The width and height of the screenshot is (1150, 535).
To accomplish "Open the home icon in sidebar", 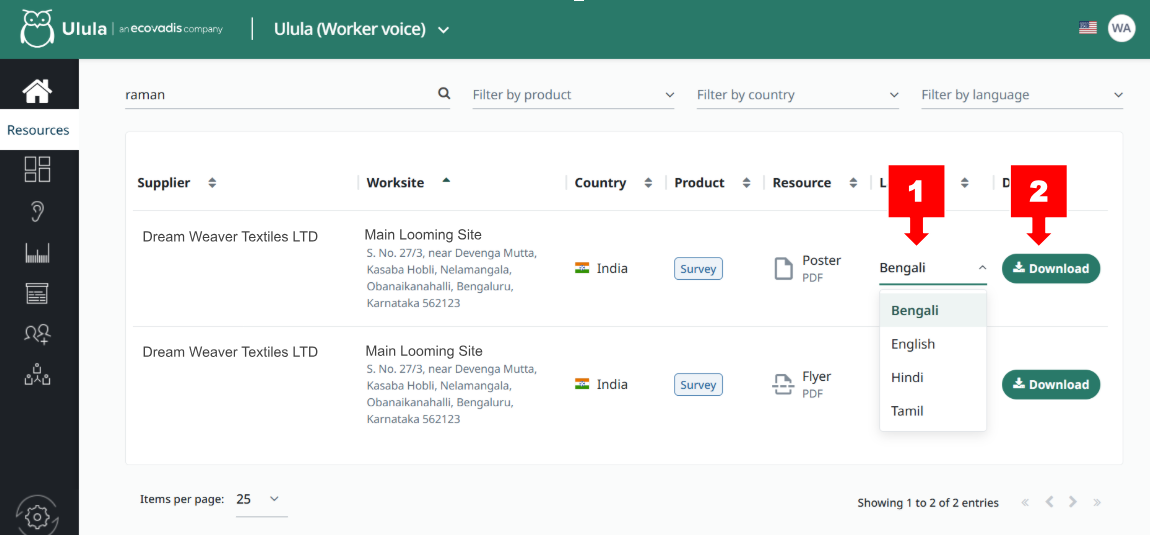I will coord(37,91).
